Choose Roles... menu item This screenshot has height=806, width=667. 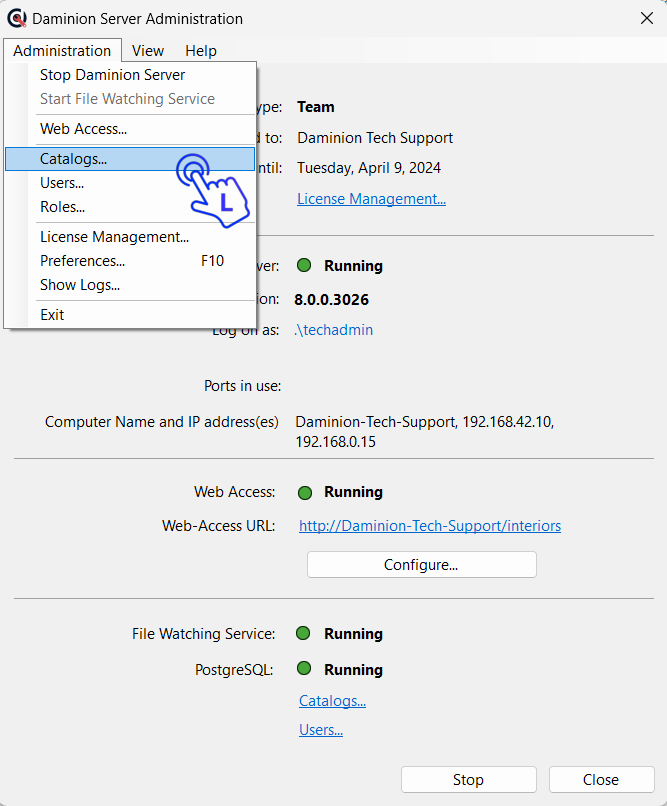coord(62,207)
